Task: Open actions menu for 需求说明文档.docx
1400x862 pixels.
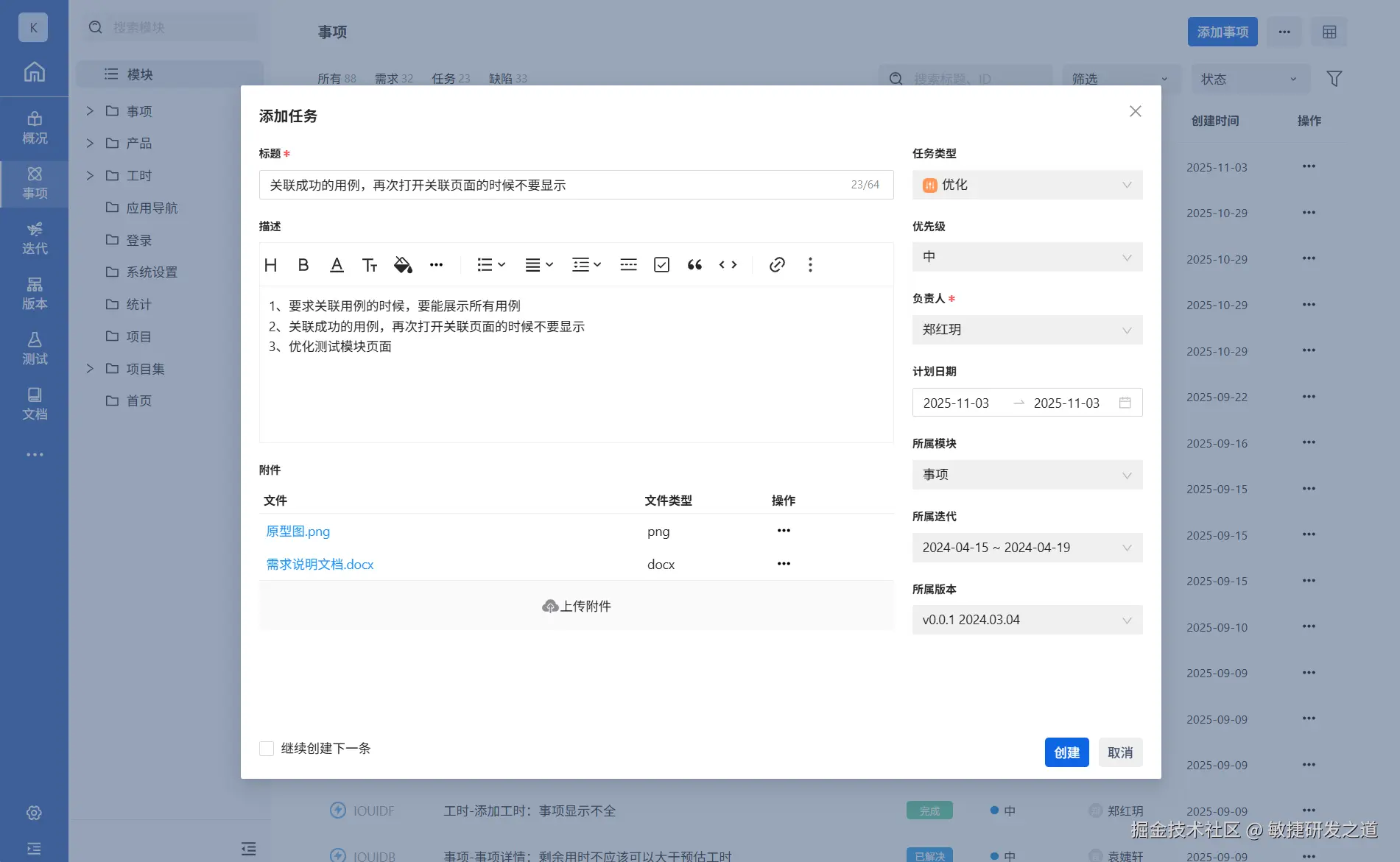Action: pyautogui.click(x=784, y=564)
